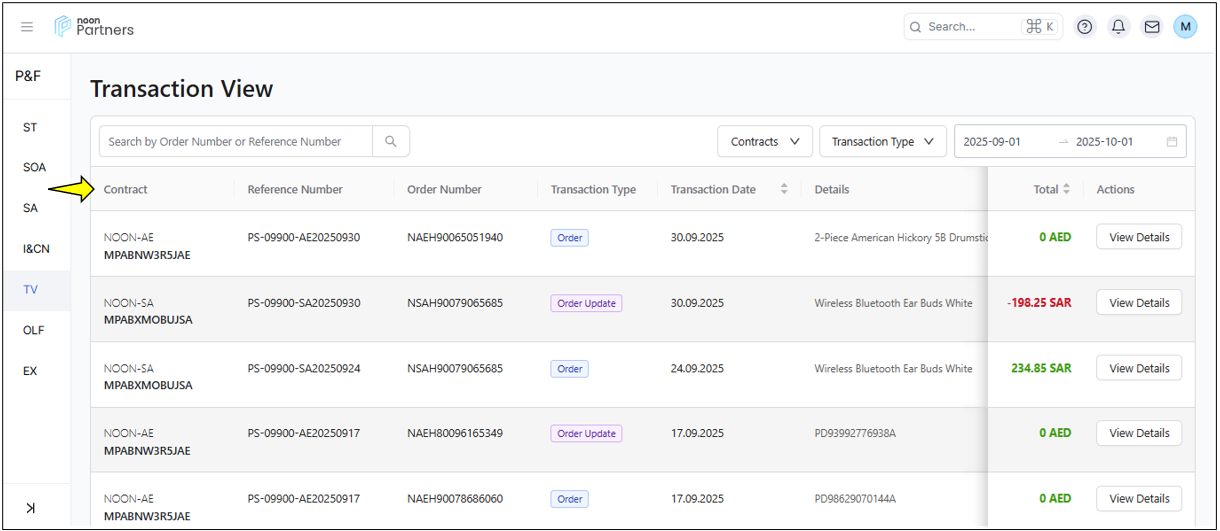Select the SOA sidebar item
Screen dimensions: 1220x531
34,168
